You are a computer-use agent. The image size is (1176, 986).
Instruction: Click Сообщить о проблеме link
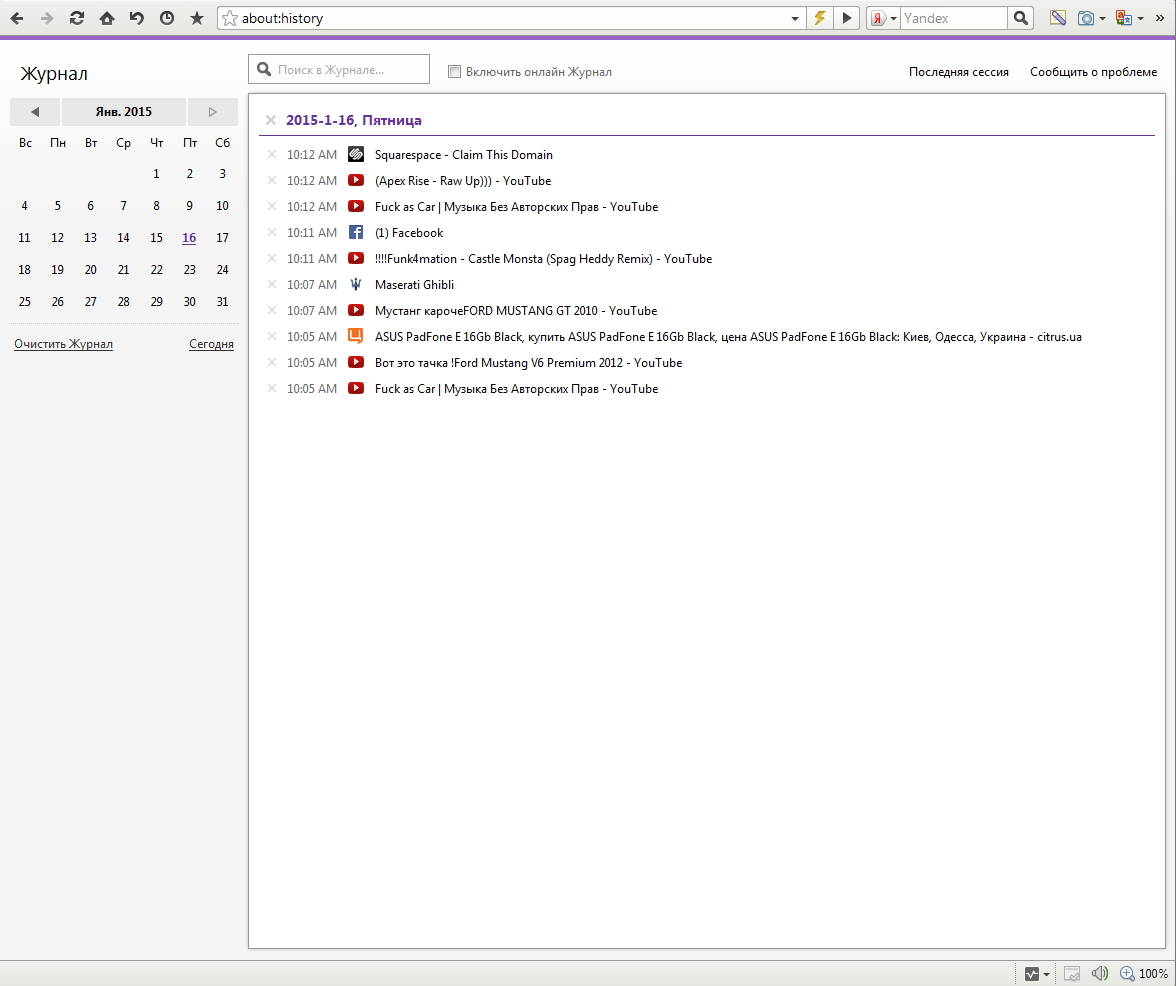(1093, 72)
